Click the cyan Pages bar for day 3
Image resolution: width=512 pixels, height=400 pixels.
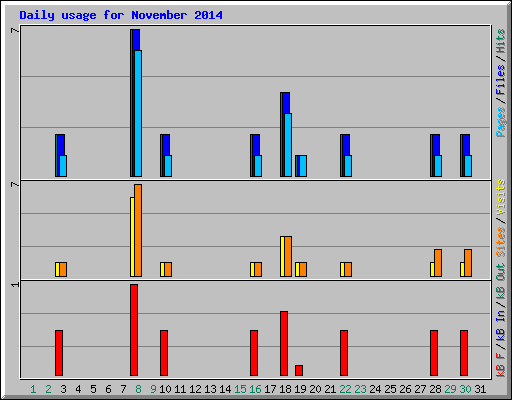click(63, 166)
